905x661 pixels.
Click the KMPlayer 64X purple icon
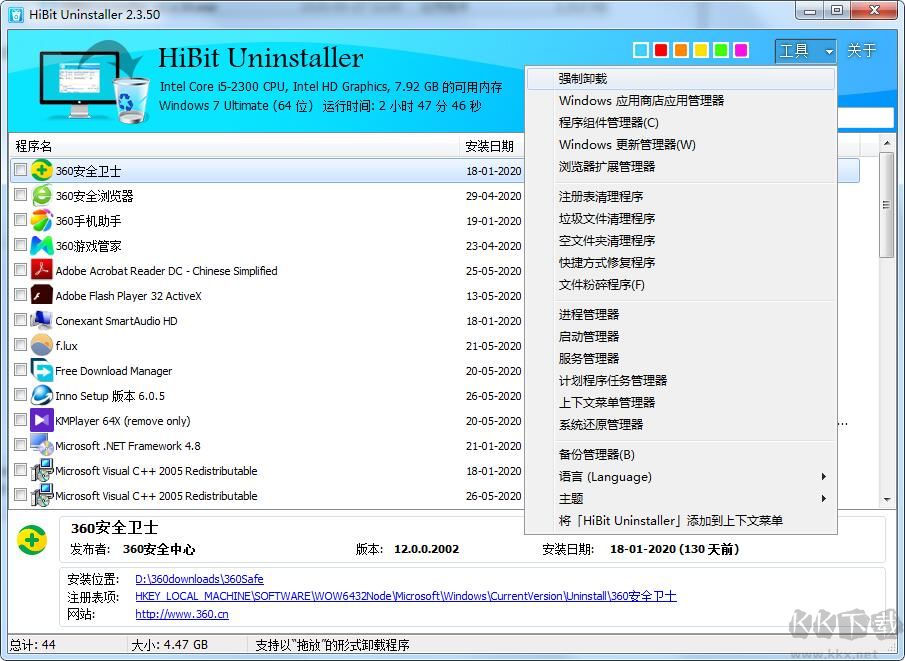coord(42,420)
